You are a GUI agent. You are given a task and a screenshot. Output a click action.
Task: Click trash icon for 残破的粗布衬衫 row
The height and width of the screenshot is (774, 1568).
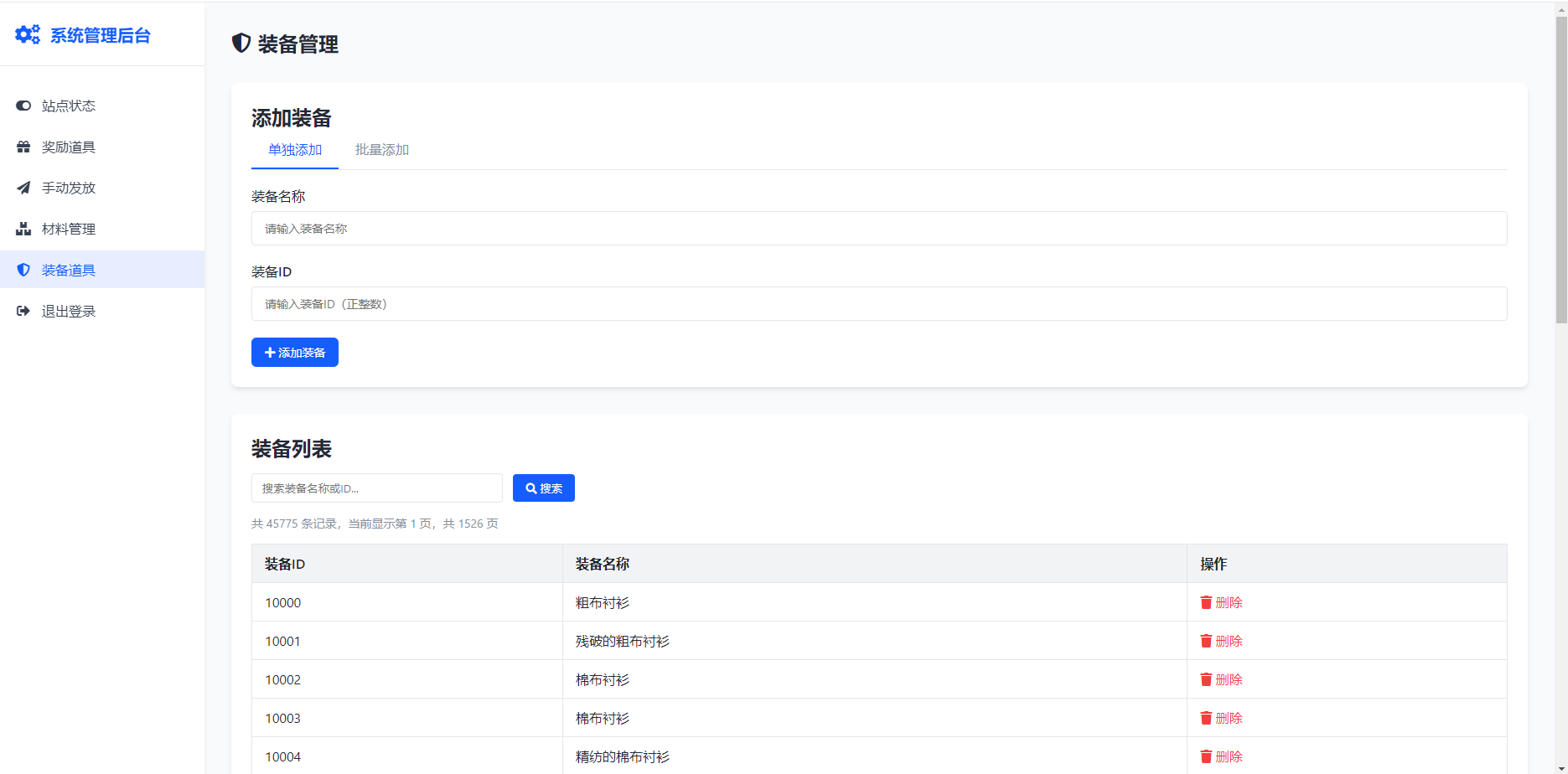1206,641
